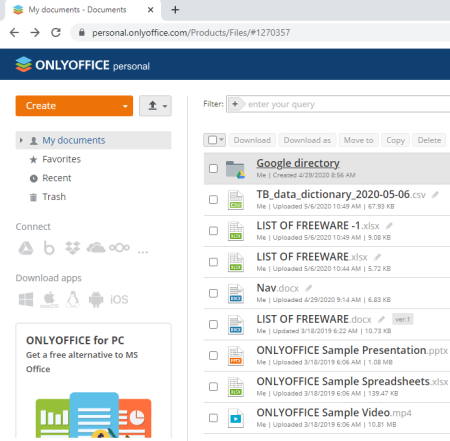
Task: Click the Sample Video mp4 icon
Action: pyautogui.click(x=236, y=418)
